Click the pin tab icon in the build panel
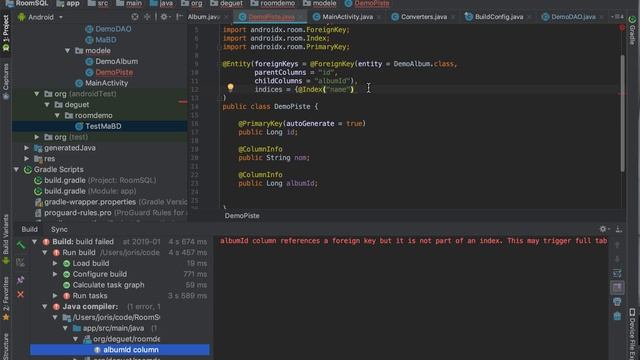 coord(20,280)
